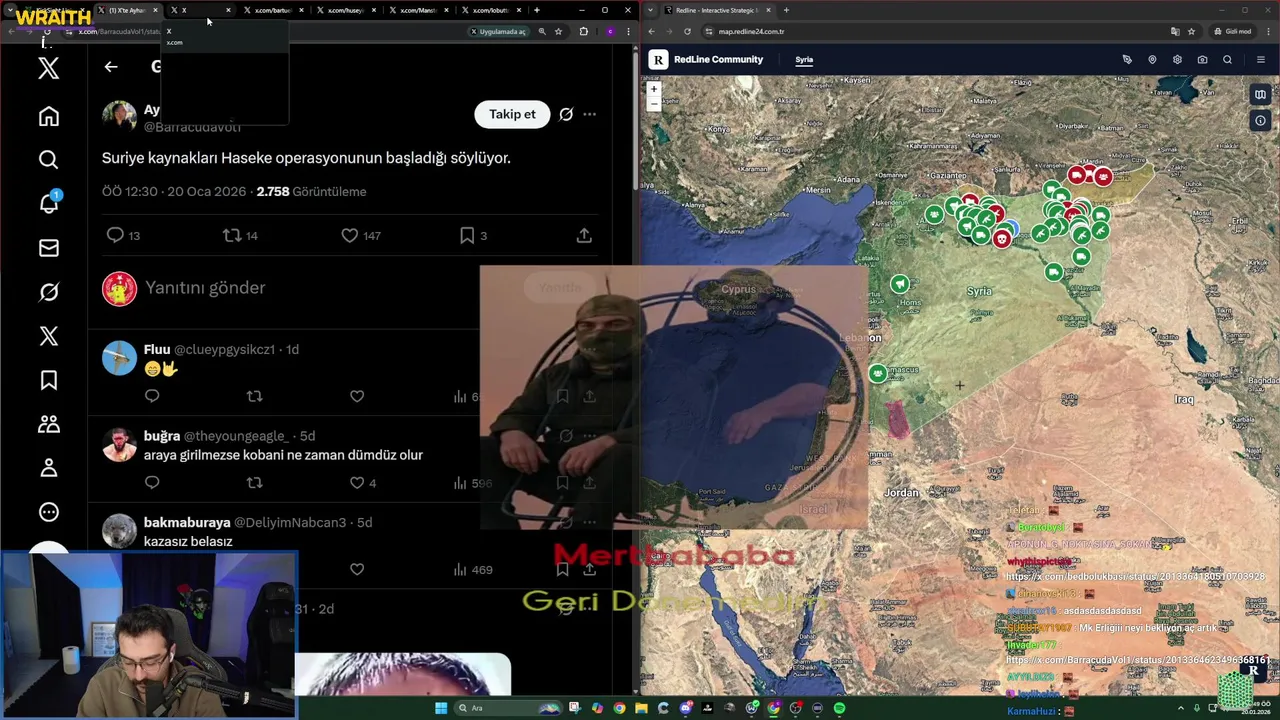The width and height of the screenshot is (1280, 720).
Task: Zoom out on the RedLine map
Action: coord(654,103)
